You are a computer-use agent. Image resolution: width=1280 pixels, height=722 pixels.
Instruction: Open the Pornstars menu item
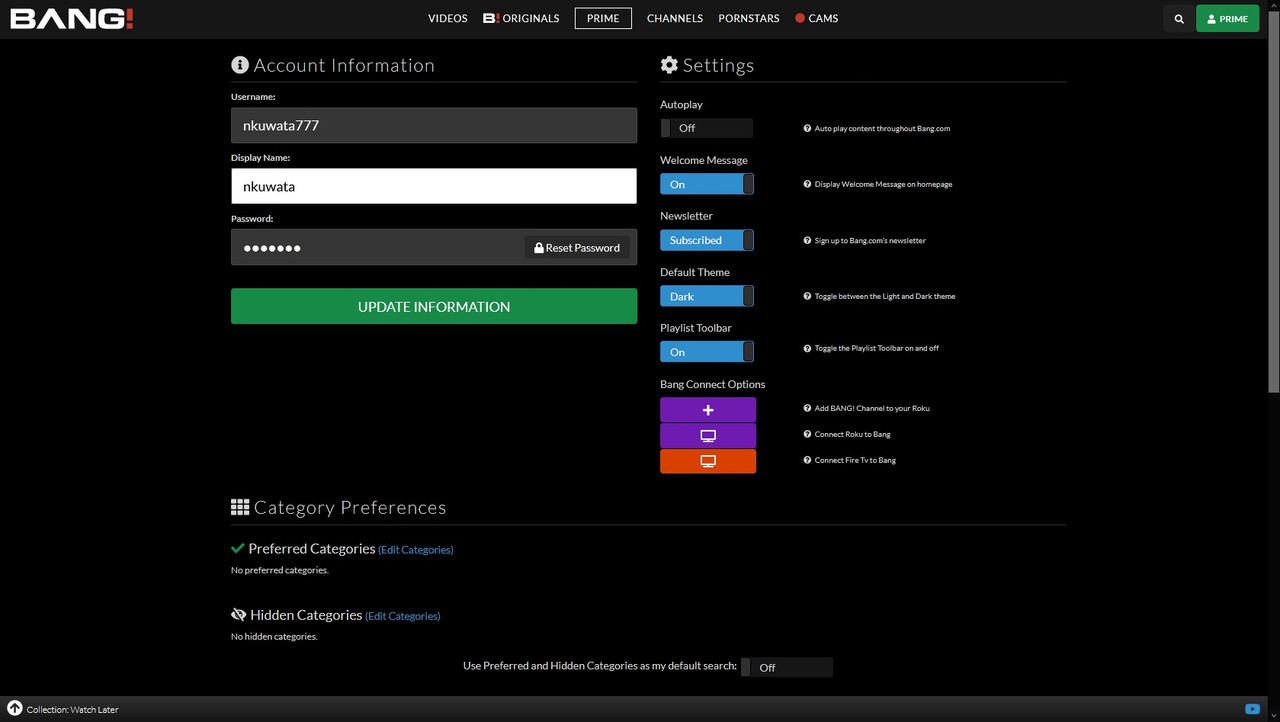tap(749, 18)
